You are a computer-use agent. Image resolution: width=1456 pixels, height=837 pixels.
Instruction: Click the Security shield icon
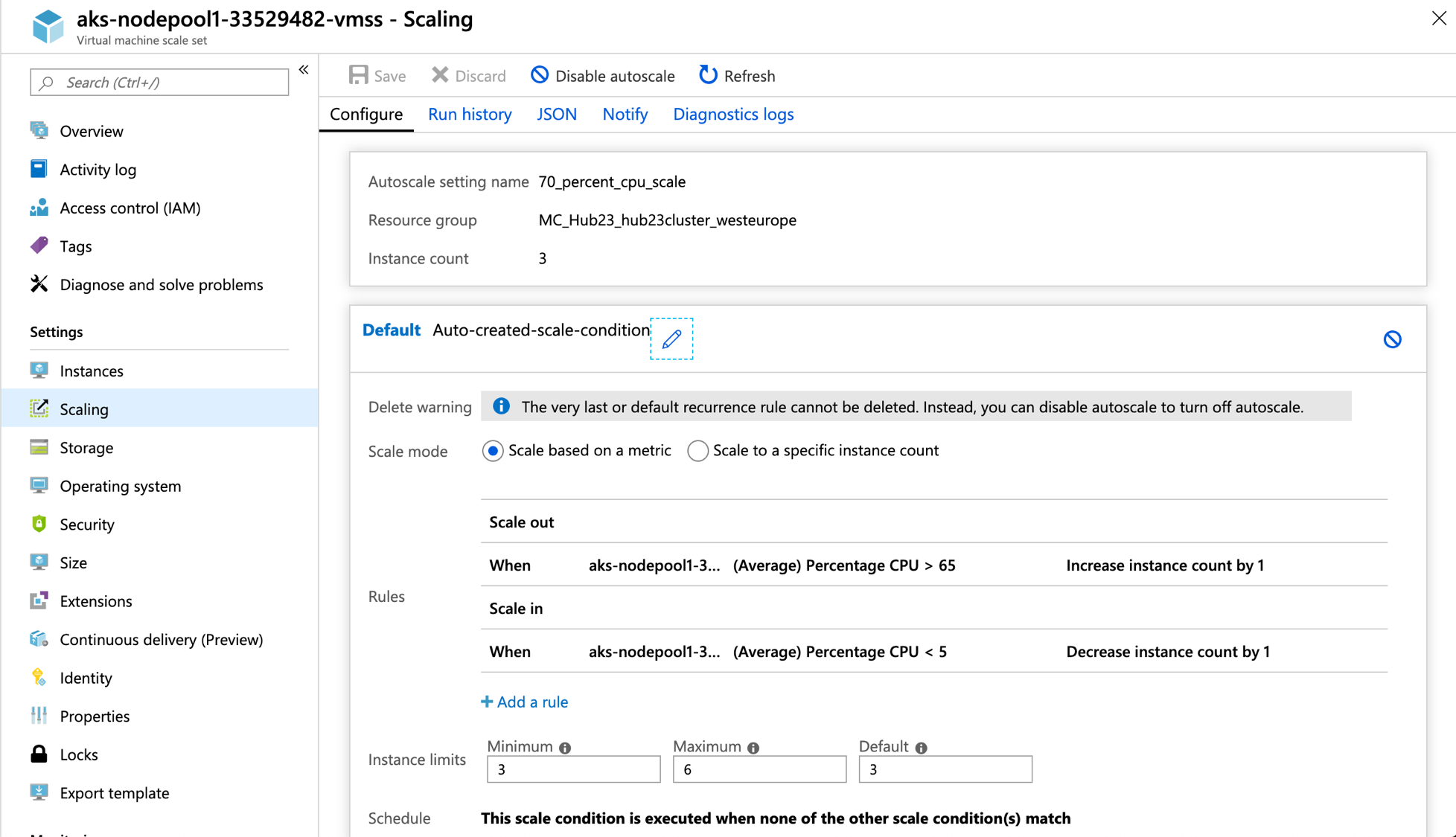[x=39, y=524]
